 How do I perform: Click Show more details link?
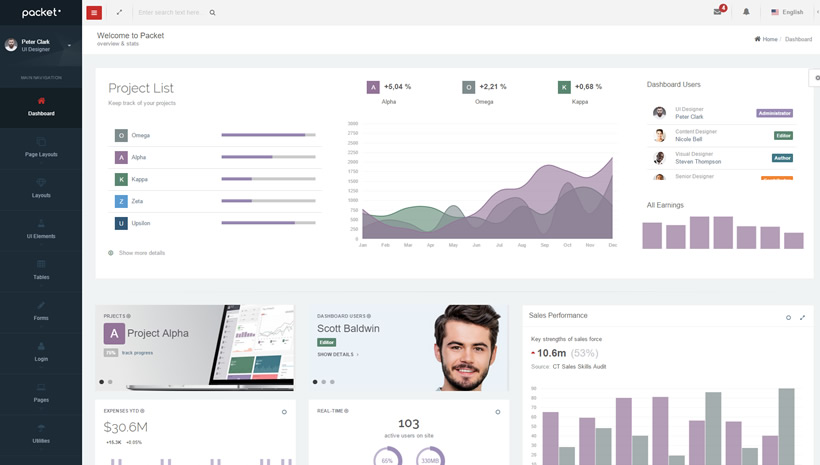pos(141,253)
